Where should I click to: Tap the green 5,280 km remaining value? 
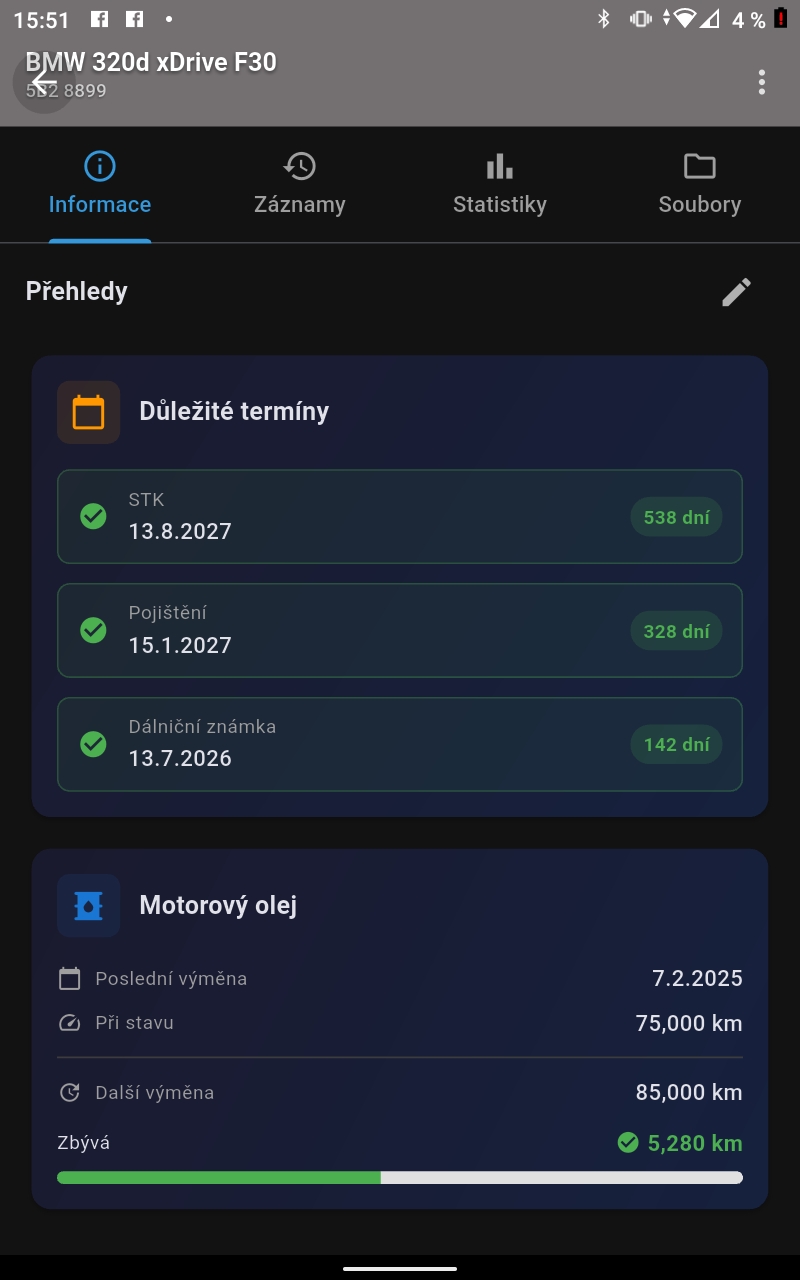(694, 1143)
